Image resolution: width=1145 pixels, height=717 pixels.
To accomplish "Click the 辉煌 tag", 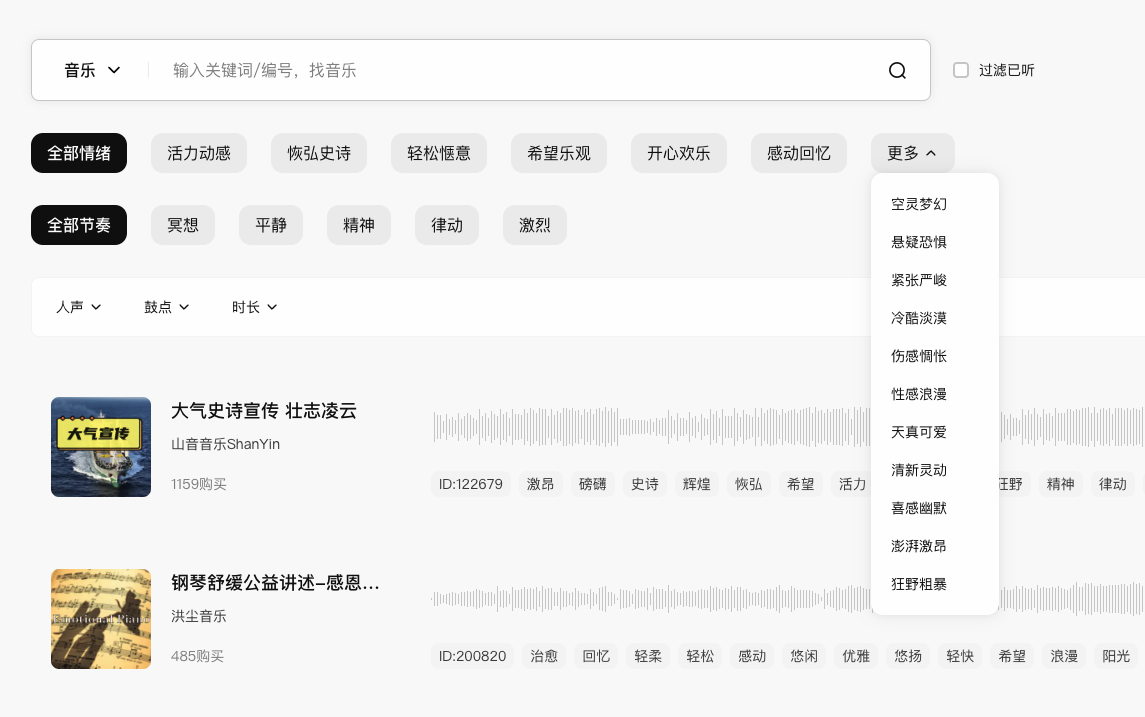I will tap(697, 484).
